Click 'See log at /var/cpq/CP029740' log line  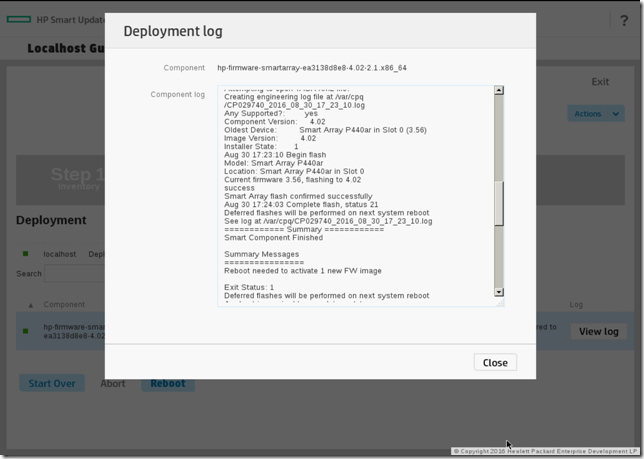point(328,221)
